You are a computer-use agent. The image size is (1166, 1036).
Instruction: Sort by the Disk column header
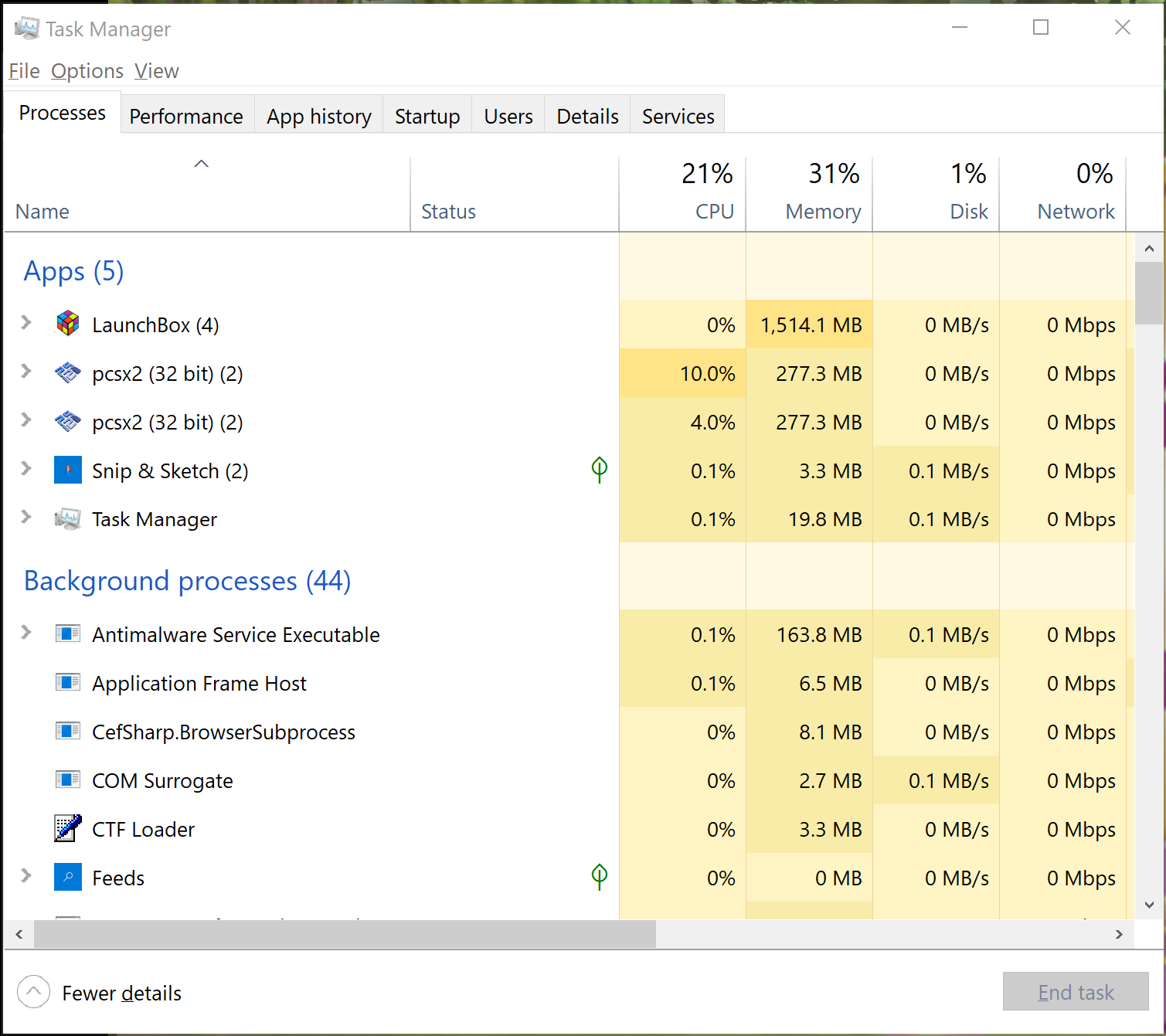pos(936,193)
